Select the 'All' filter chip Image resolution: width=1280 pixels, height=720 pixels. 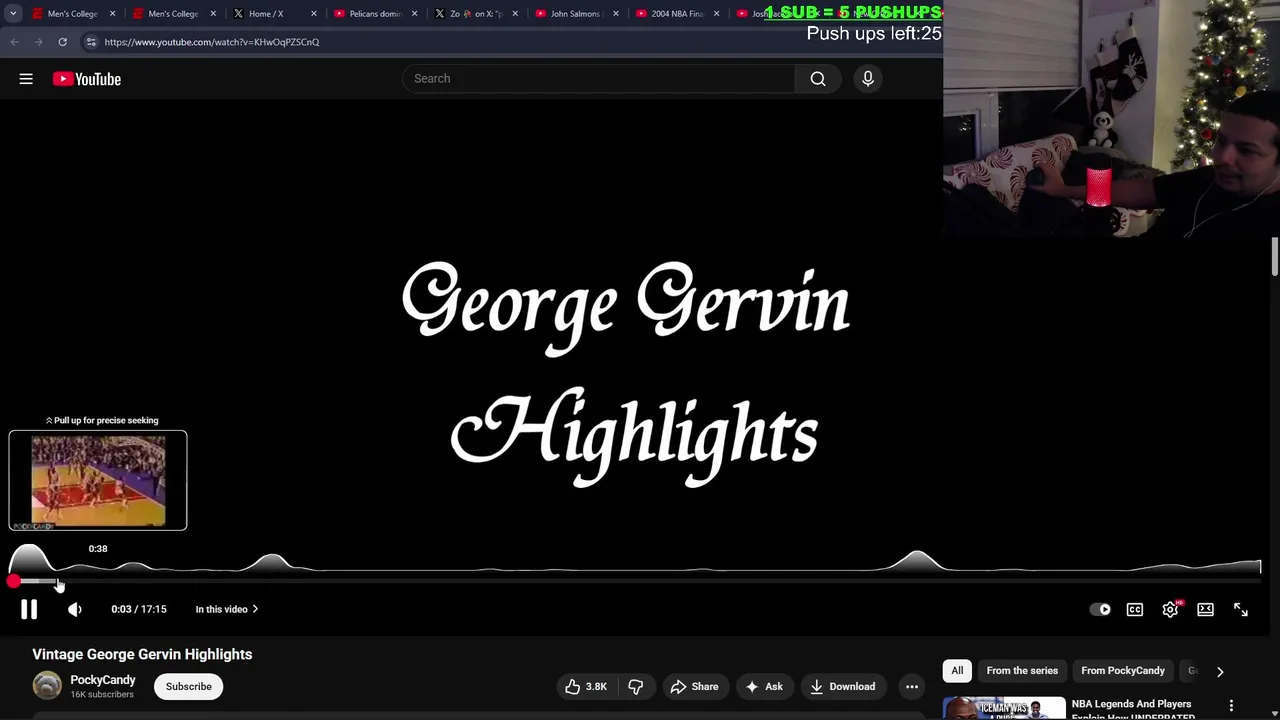pyautogui.click(x=957, y=671)
